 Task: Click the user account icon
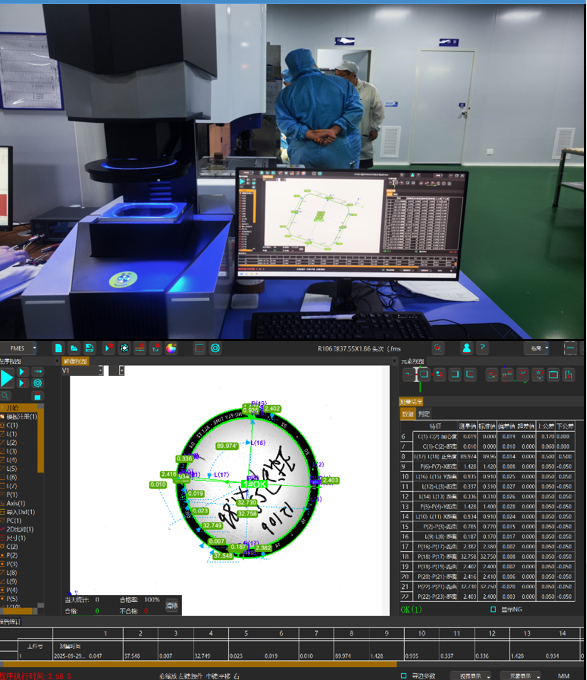(466, 348)
